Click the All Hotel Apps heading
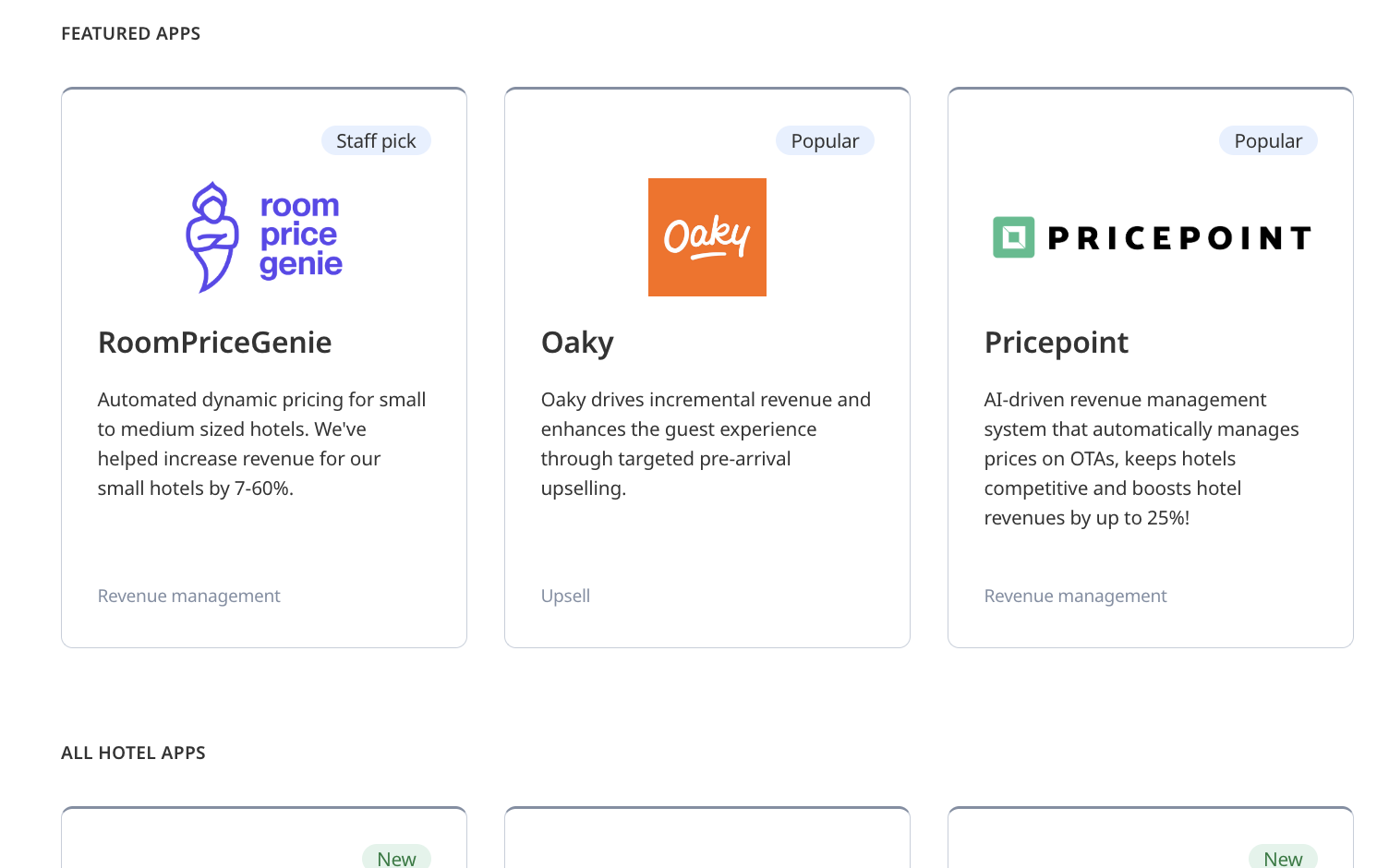Screen dimensions: 1389x868 (x=133, y=753)
